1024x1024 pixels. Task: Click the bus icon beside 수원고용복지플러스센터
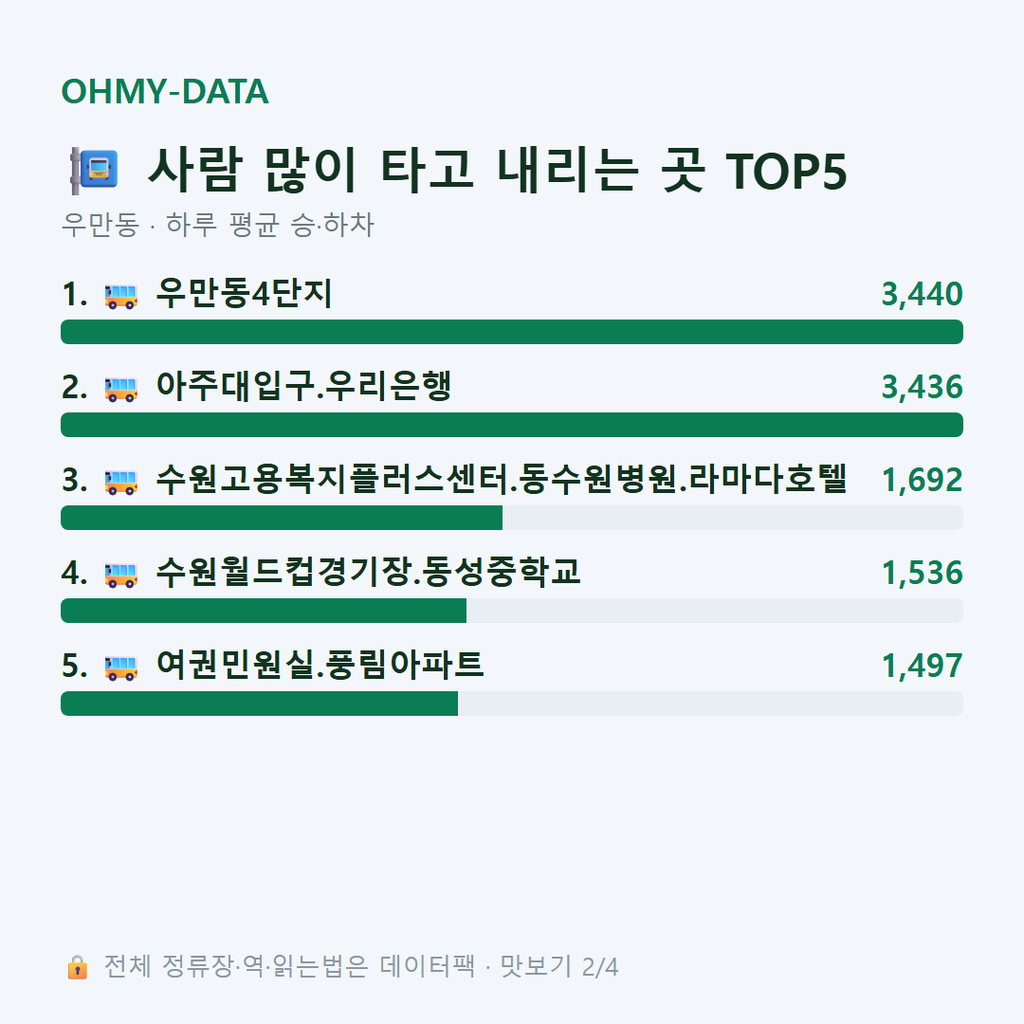click(x=121, y=482)
